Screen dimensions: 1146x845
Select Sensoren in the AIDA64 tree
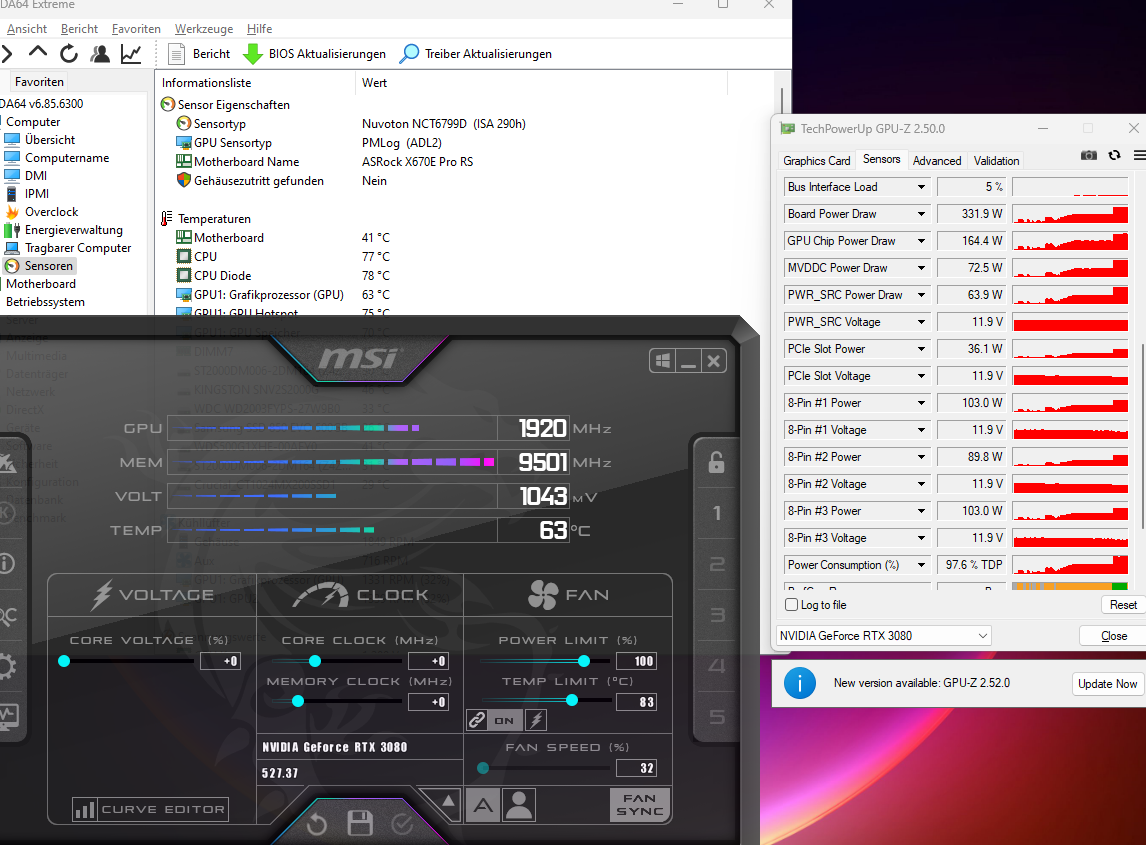click(x=39, y=266)
